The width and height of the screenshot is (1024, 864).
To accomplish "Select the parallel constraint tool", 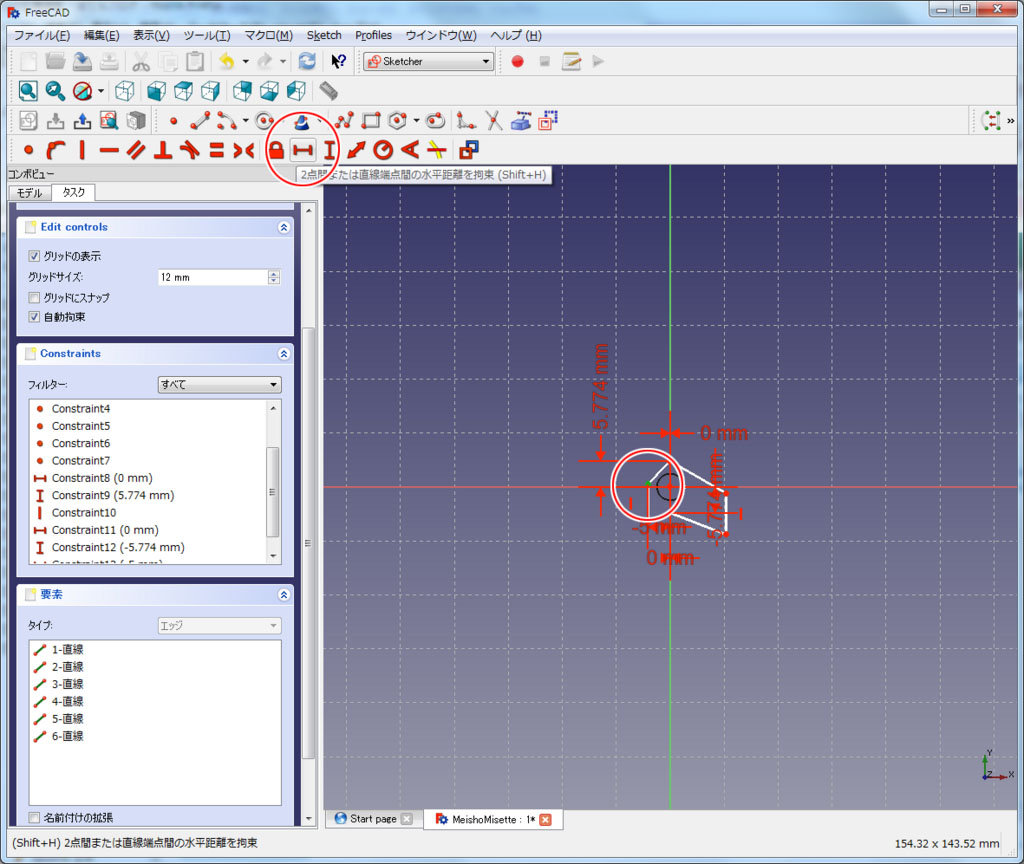I will click(x=136, y=150).
